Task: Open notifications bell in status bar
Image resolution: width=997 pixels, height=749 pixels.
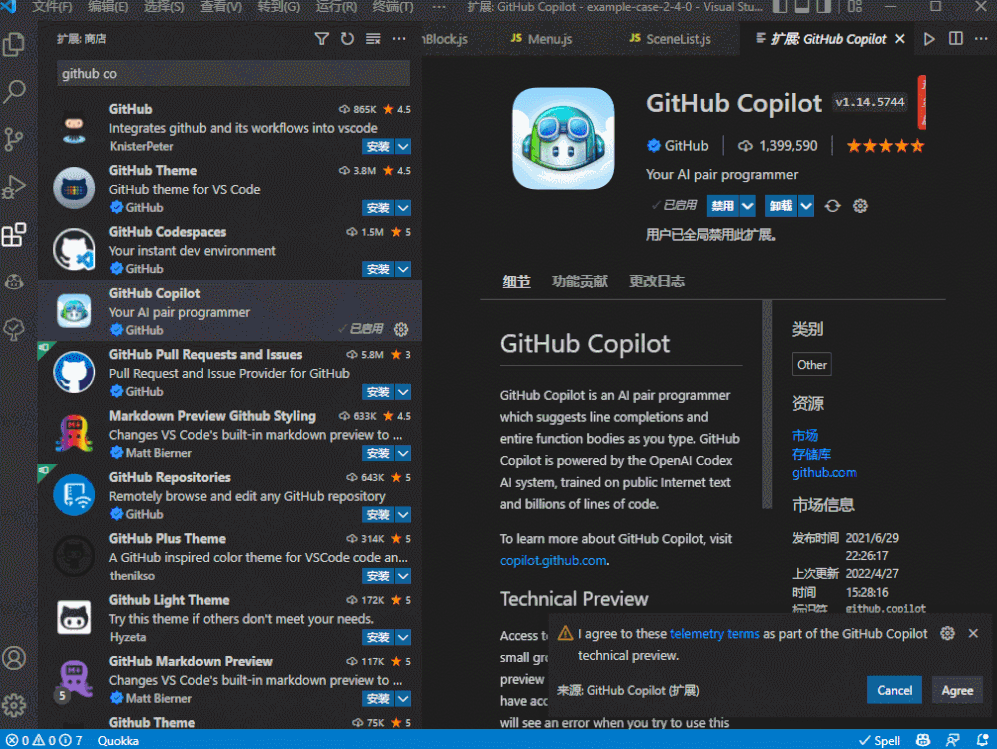Action: pyautogui.click(x=984, y=740)
